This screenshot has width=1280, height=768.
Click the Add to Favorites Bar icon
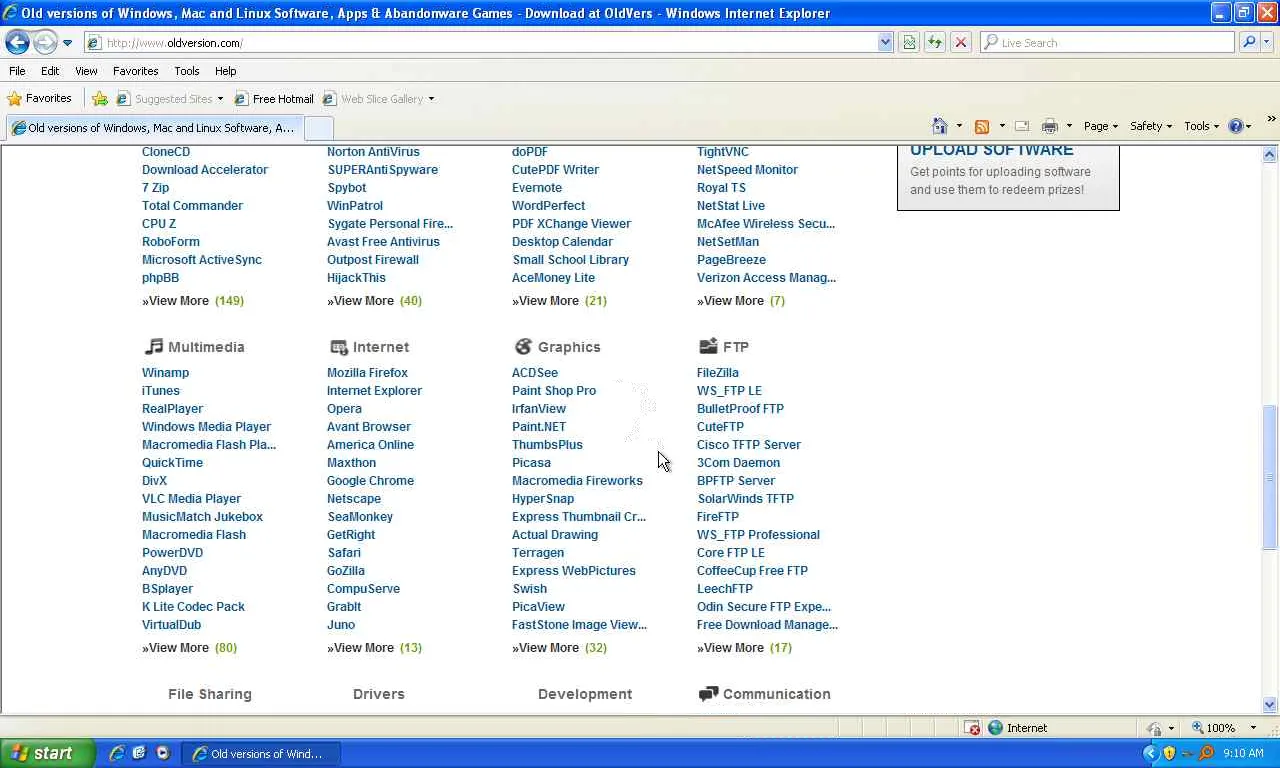(x=100, y=98)
